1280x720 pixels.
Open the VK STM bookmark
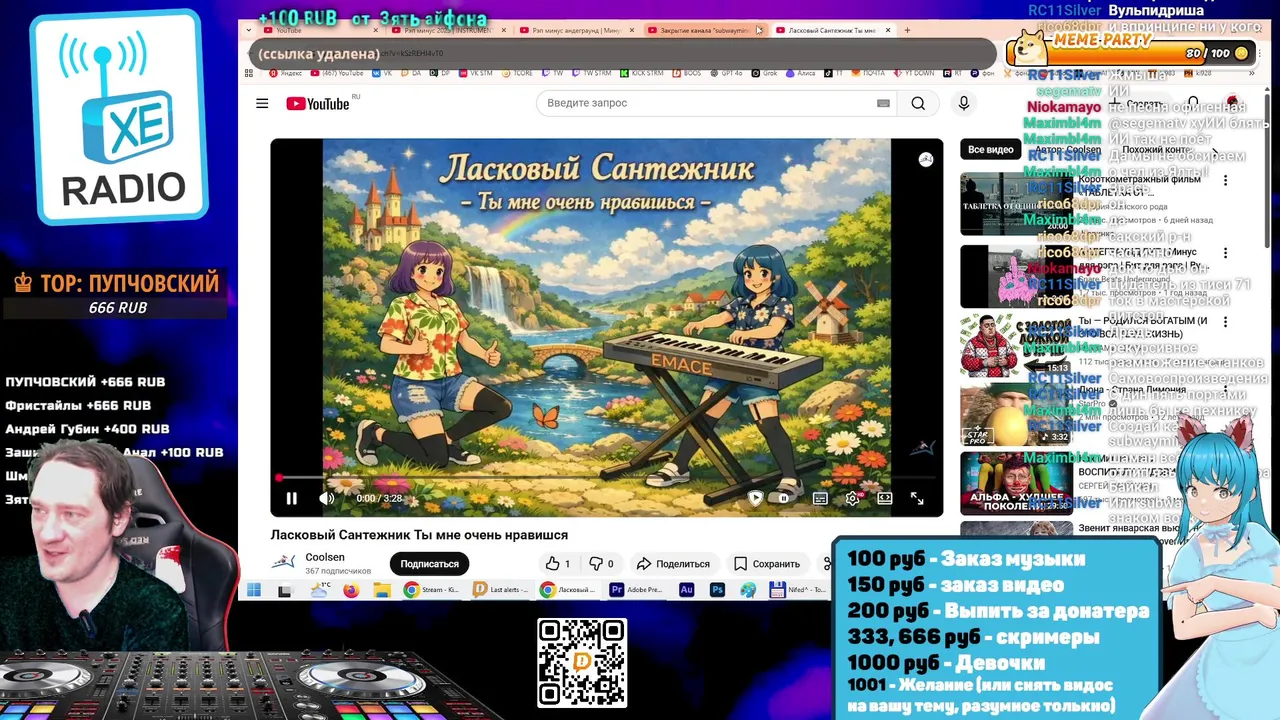(x=475, y=73)
